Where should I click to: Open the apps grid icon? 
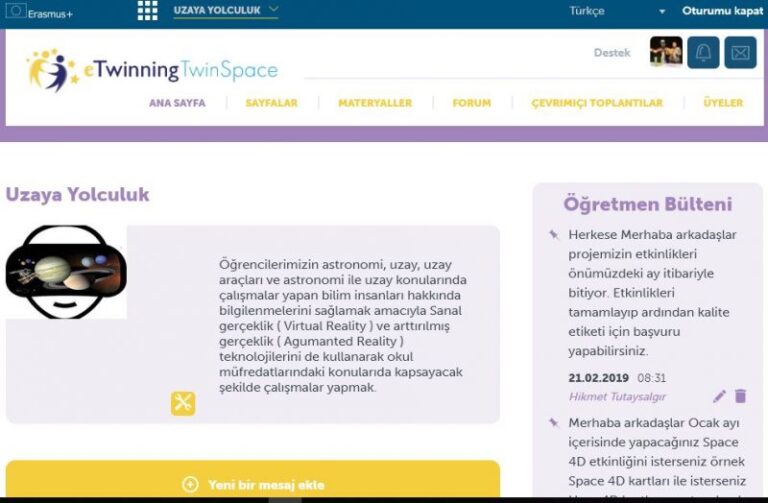click(x=147, y=11)
